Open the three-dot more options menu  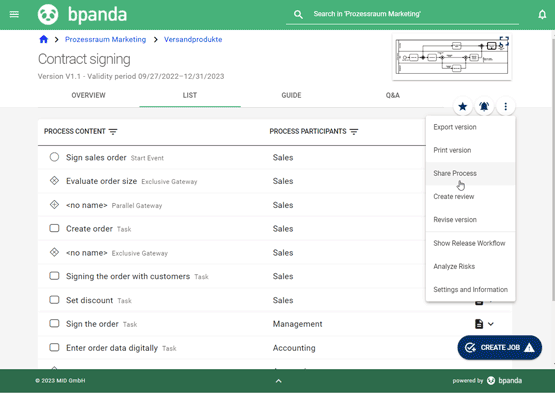(505, 106)
